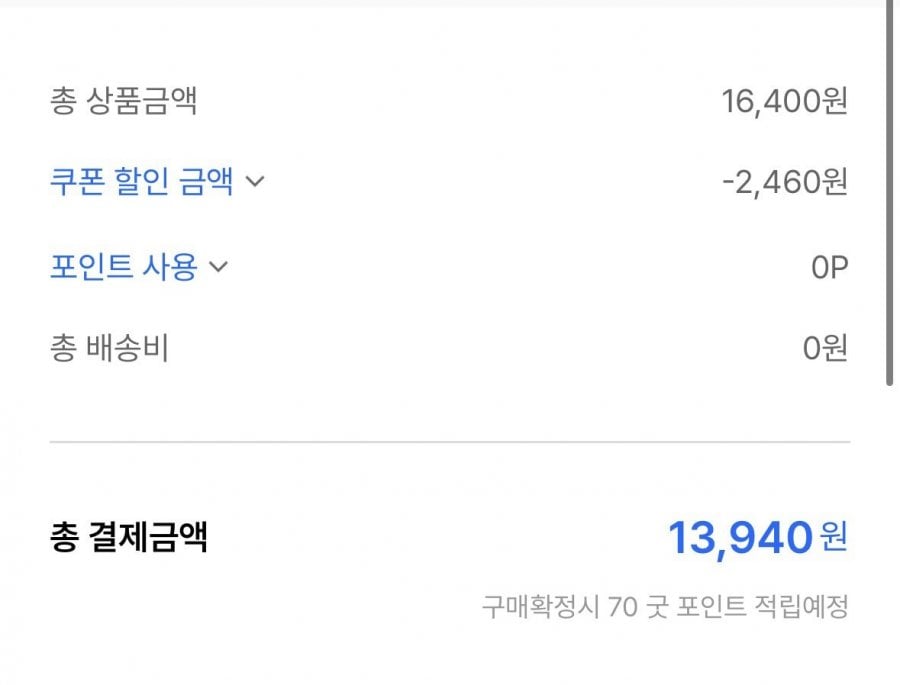Click the bold 총 결제금액 label
This screenshot has height=685, width=900.
click(x=128, y=539)
